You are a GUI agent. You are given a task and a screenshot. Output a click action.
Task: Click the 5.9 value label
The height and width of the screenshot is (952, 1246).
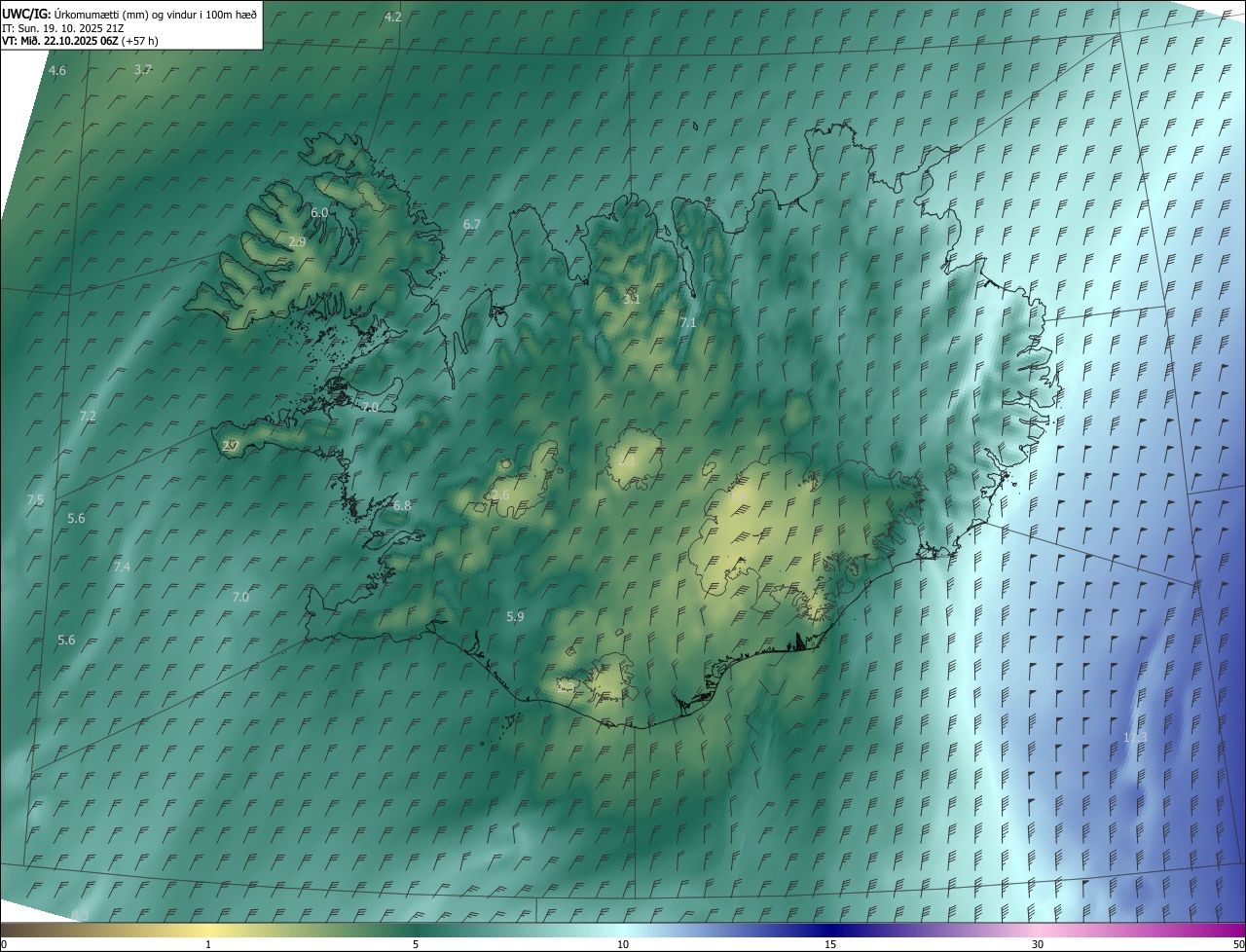516,616
